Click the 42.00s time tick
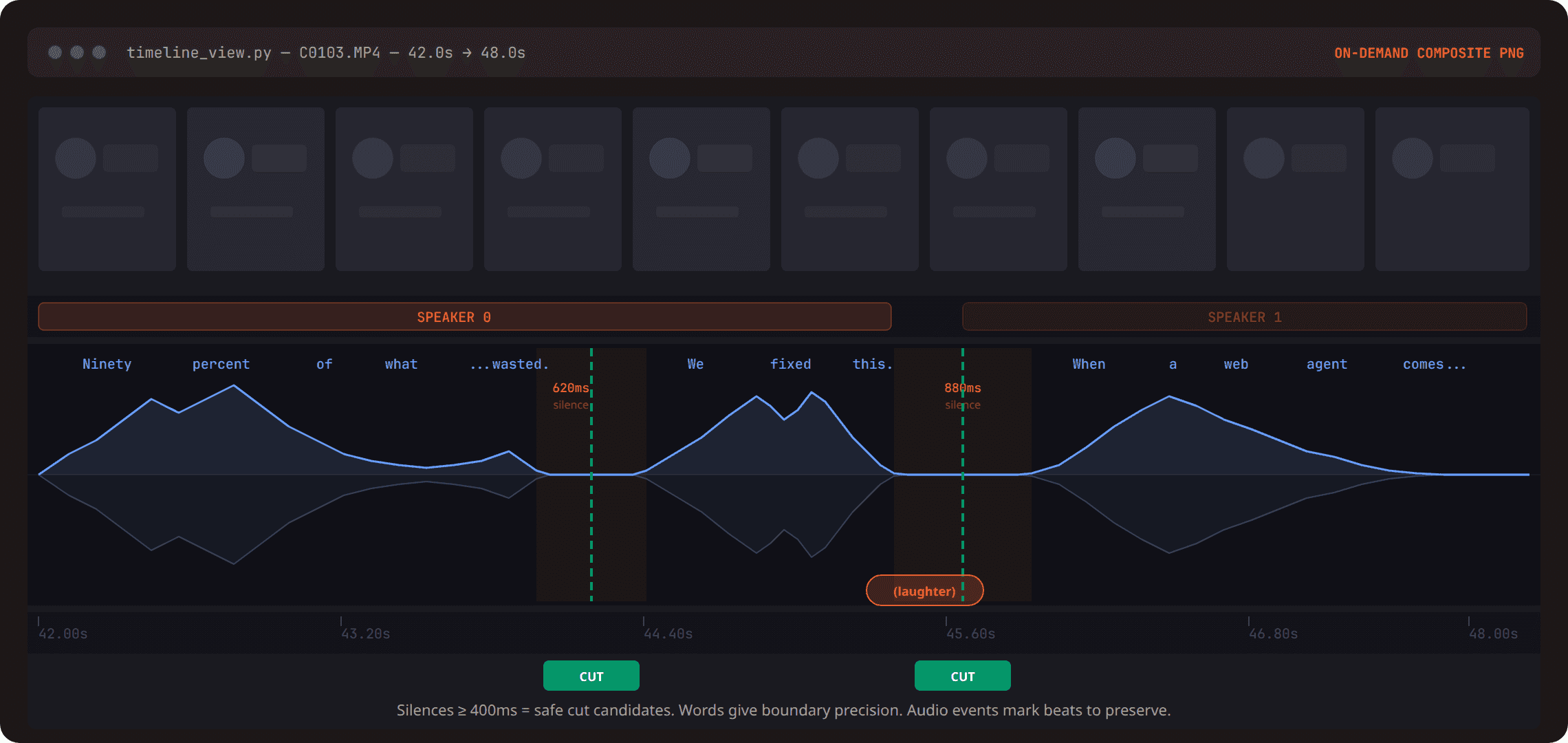 pyautogui.click(x=63, y=633)
